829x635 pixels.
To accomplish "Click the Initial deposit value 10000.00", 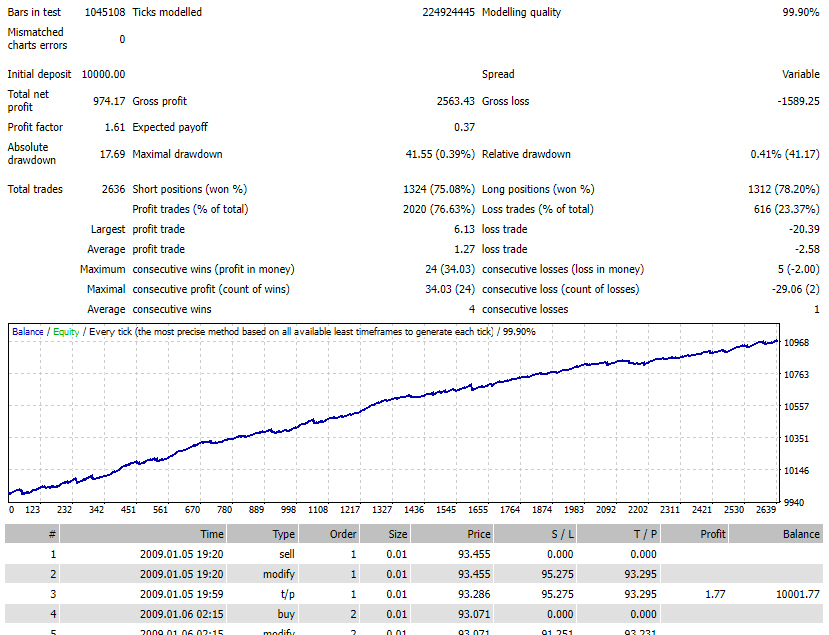I will click(103, 74).
